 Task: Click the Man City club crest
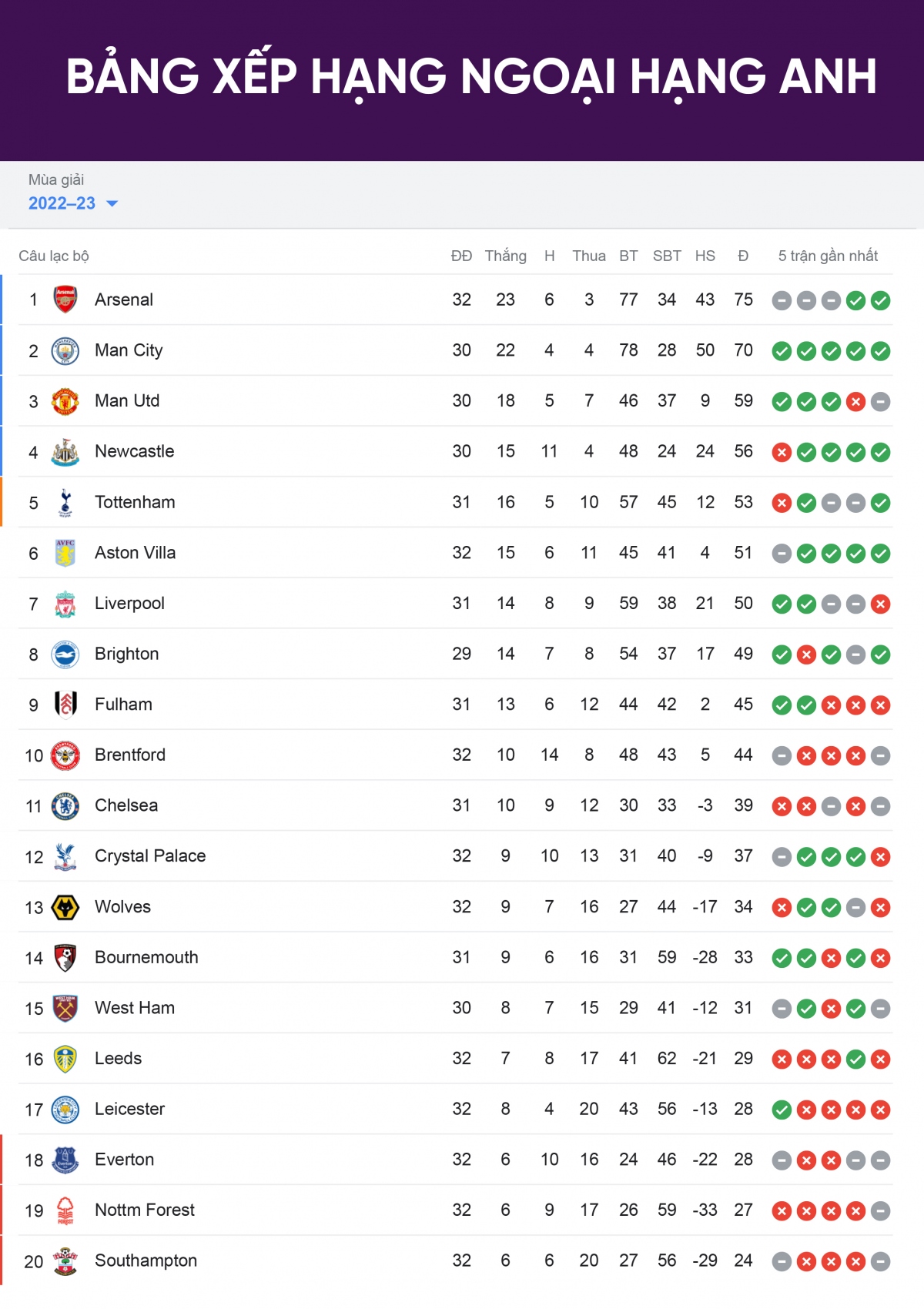pyautogui.click(x=65, y=350)
